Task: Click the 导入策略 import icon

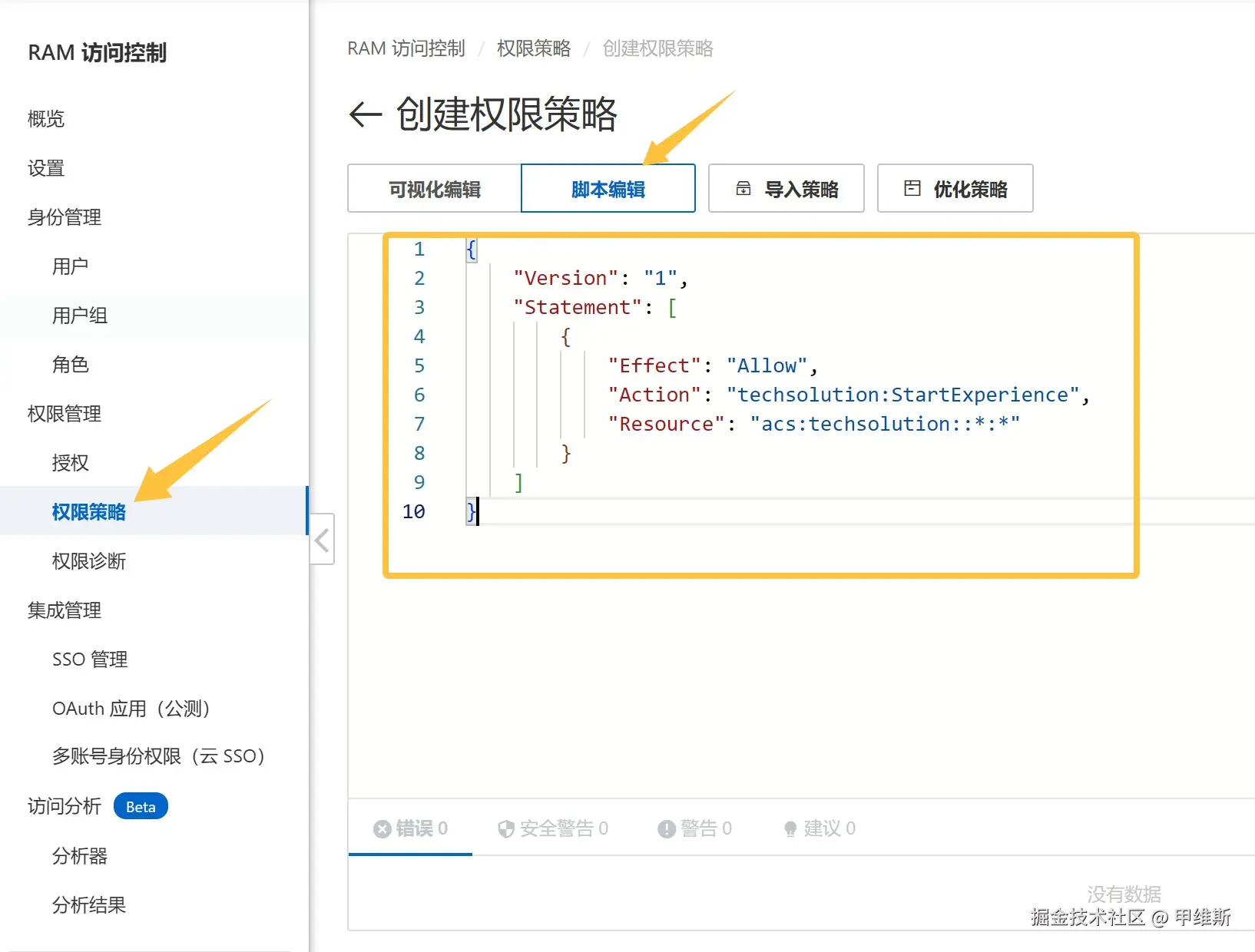Action: tap(743, 189)
